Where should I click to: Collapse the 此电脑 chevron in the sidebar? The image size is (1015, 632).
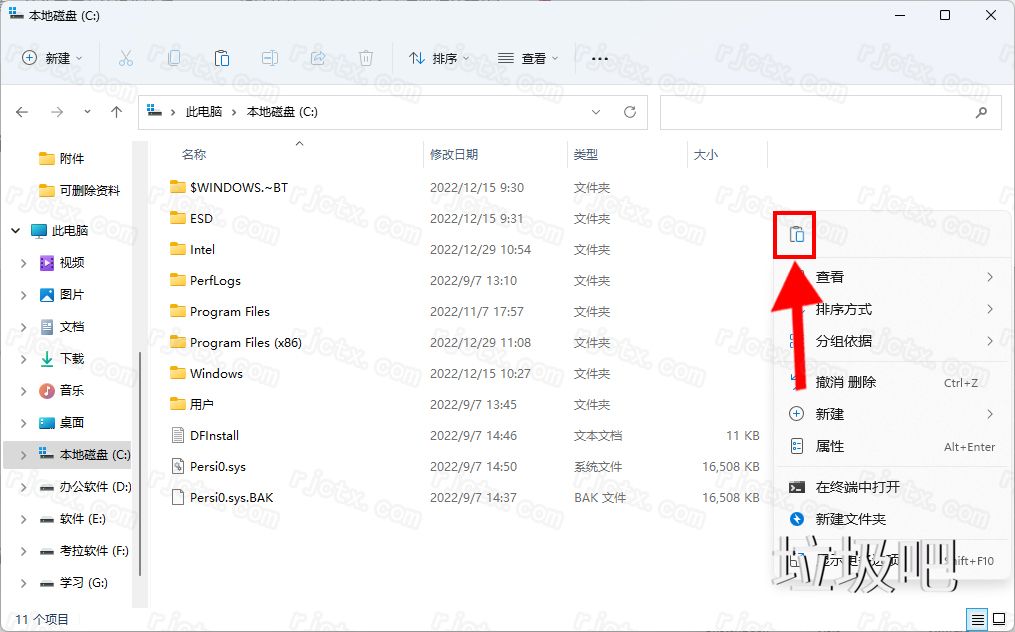tap(16, 228)
